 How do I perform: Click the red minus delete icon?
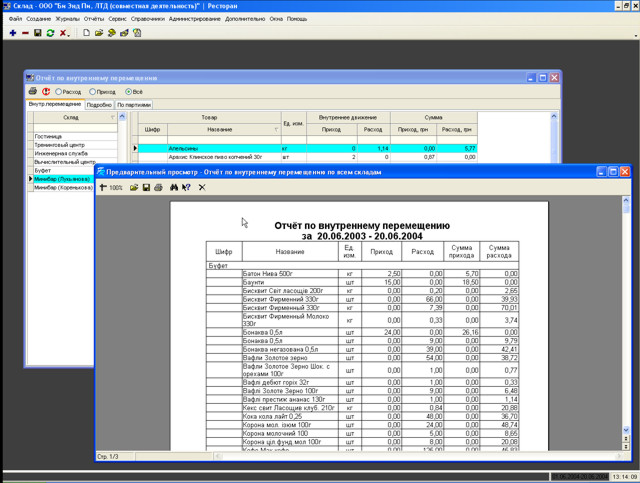[25, 33]
